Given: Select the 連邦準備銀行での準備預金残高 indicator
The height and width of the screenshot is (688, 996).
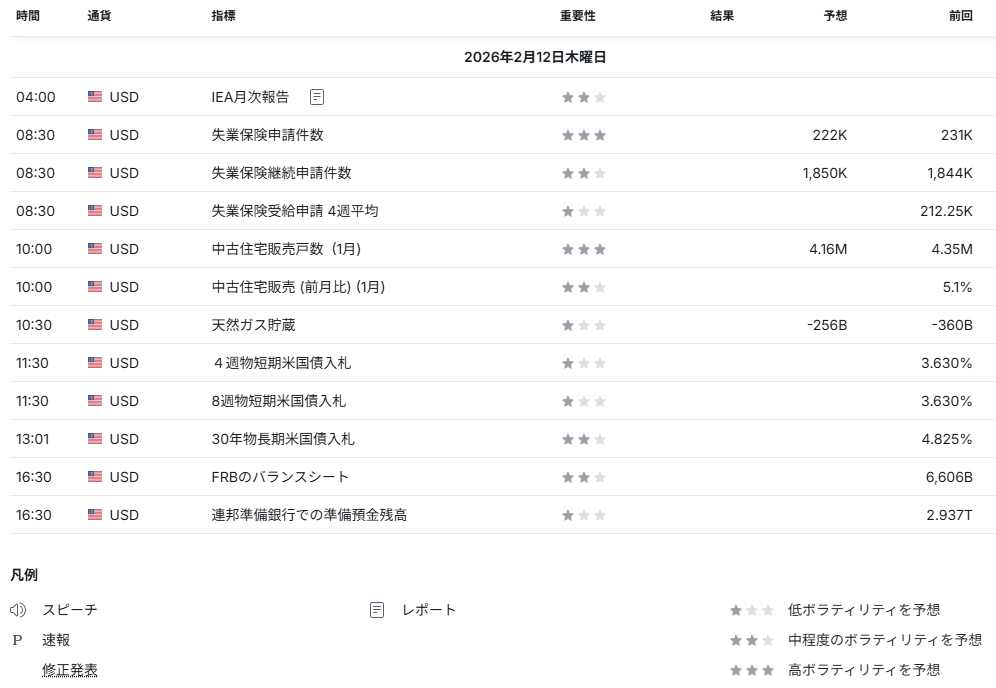Looking at the screenshot, I should [x=309, y=515].
